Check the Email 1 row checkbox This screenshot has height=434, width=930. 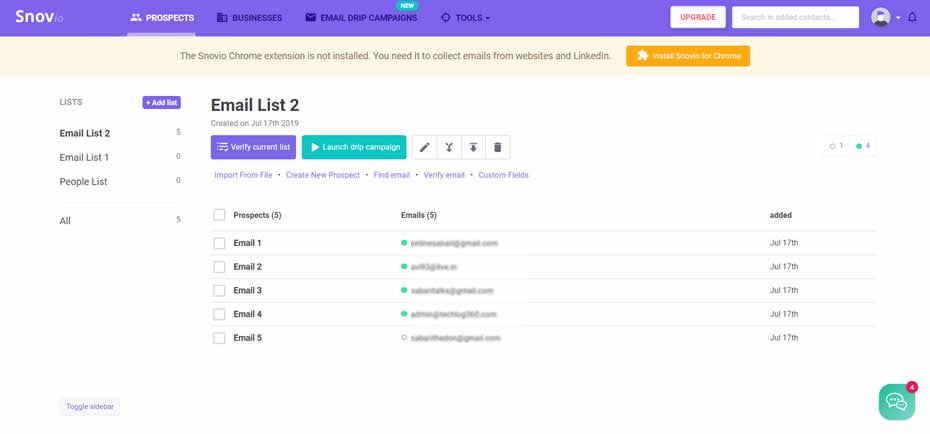pyautogui.click(x=219, y=243)
